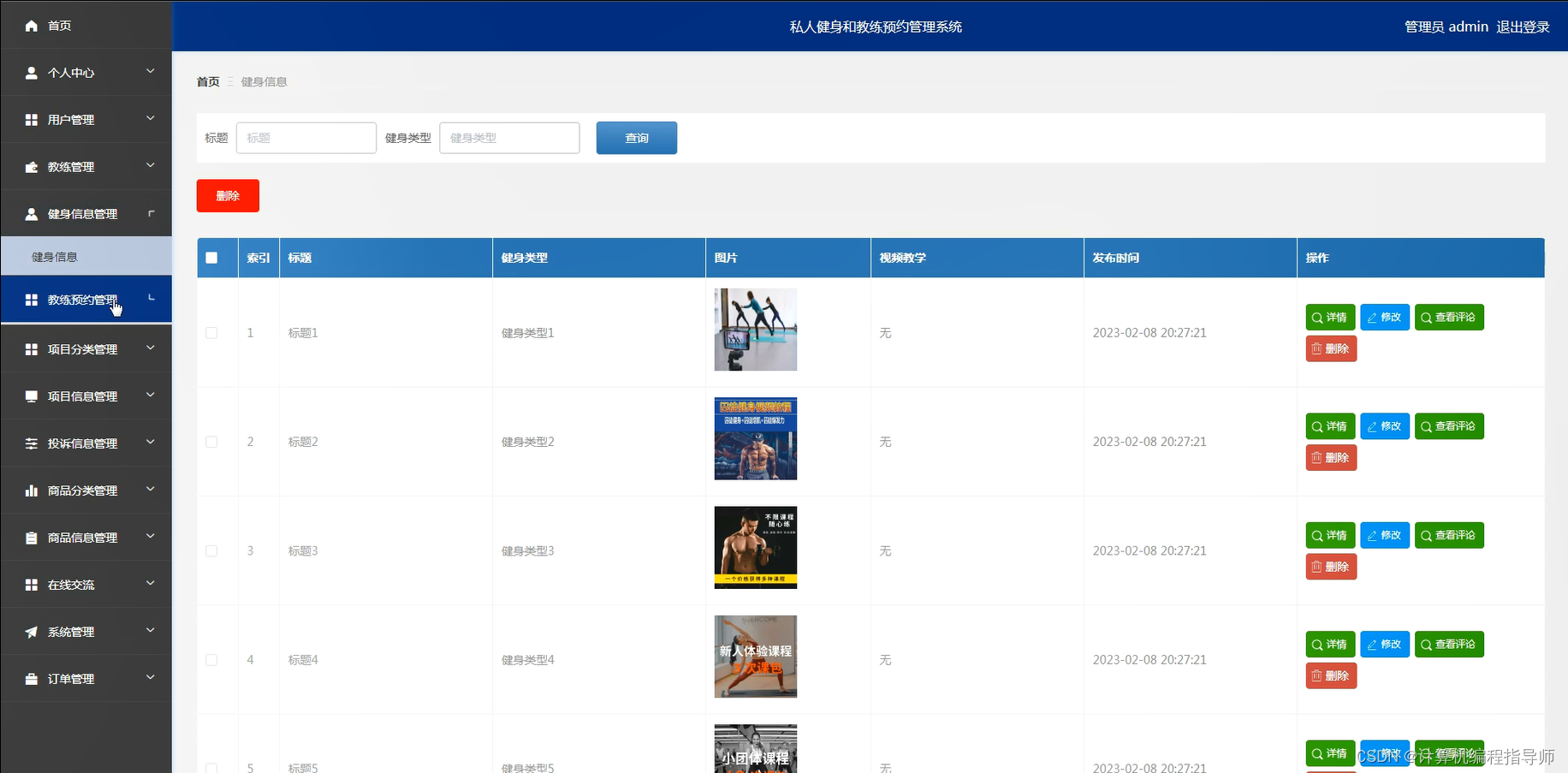1568x773 pixels.
Task: Focus the 健身类型 search input field
Action: point(509,138)
